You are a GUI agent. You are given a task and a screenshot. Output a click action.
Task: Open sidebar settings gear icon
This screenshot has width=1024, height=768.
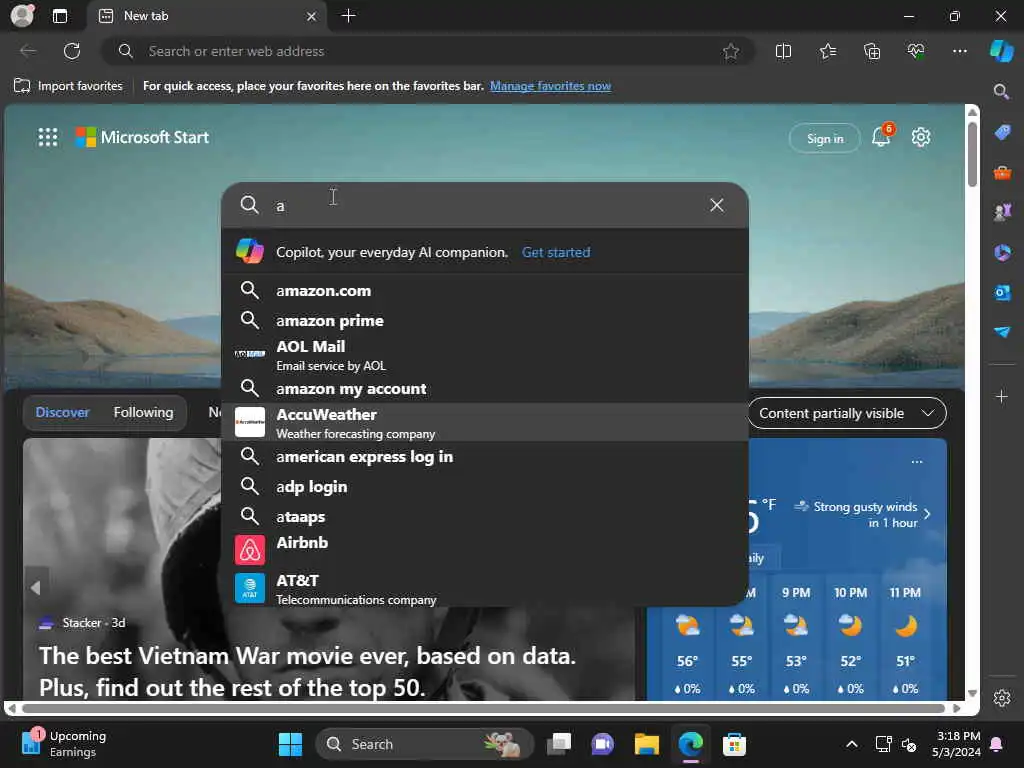pyautogui.click(x=1002, y=698)
